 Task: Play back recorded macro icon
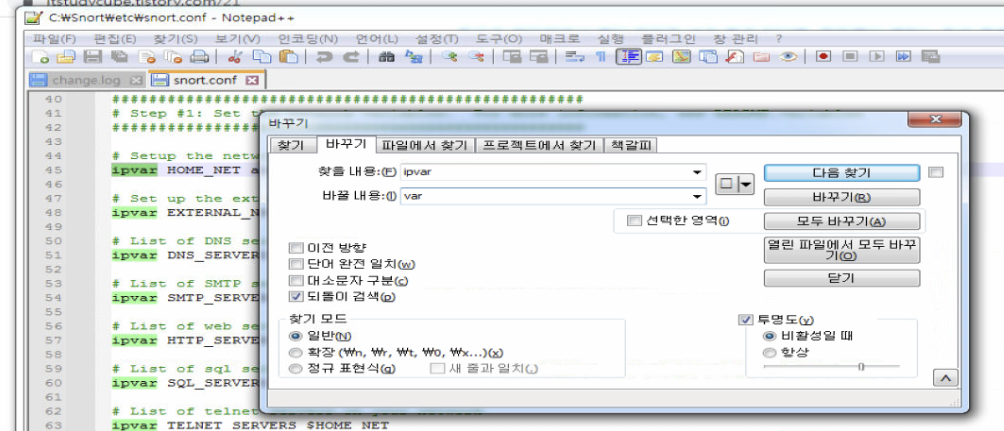(x=877, y=57)
